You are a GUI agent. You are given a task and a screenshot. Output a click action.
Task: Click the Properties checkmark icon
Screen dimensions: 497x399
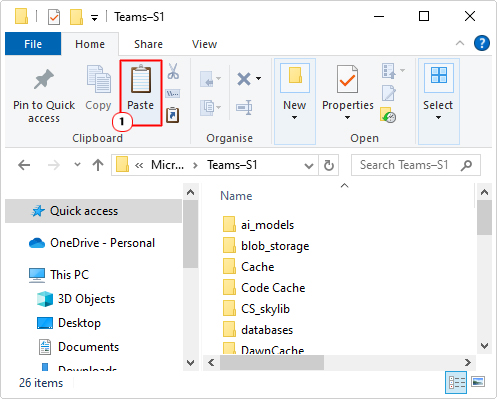click(347, 79)
